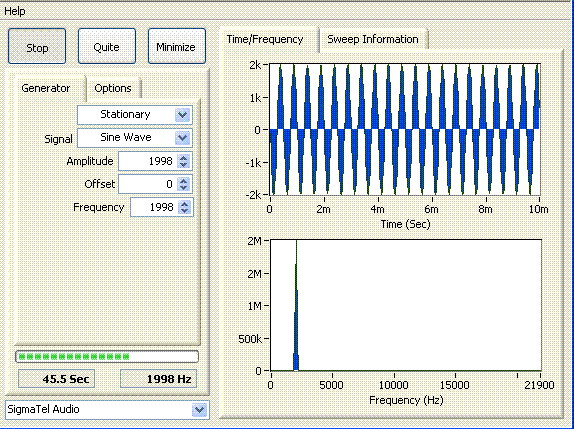574x429 pixels.
Task: Click the spectrum peak near 2000 Hz
Action: (296, 305)
